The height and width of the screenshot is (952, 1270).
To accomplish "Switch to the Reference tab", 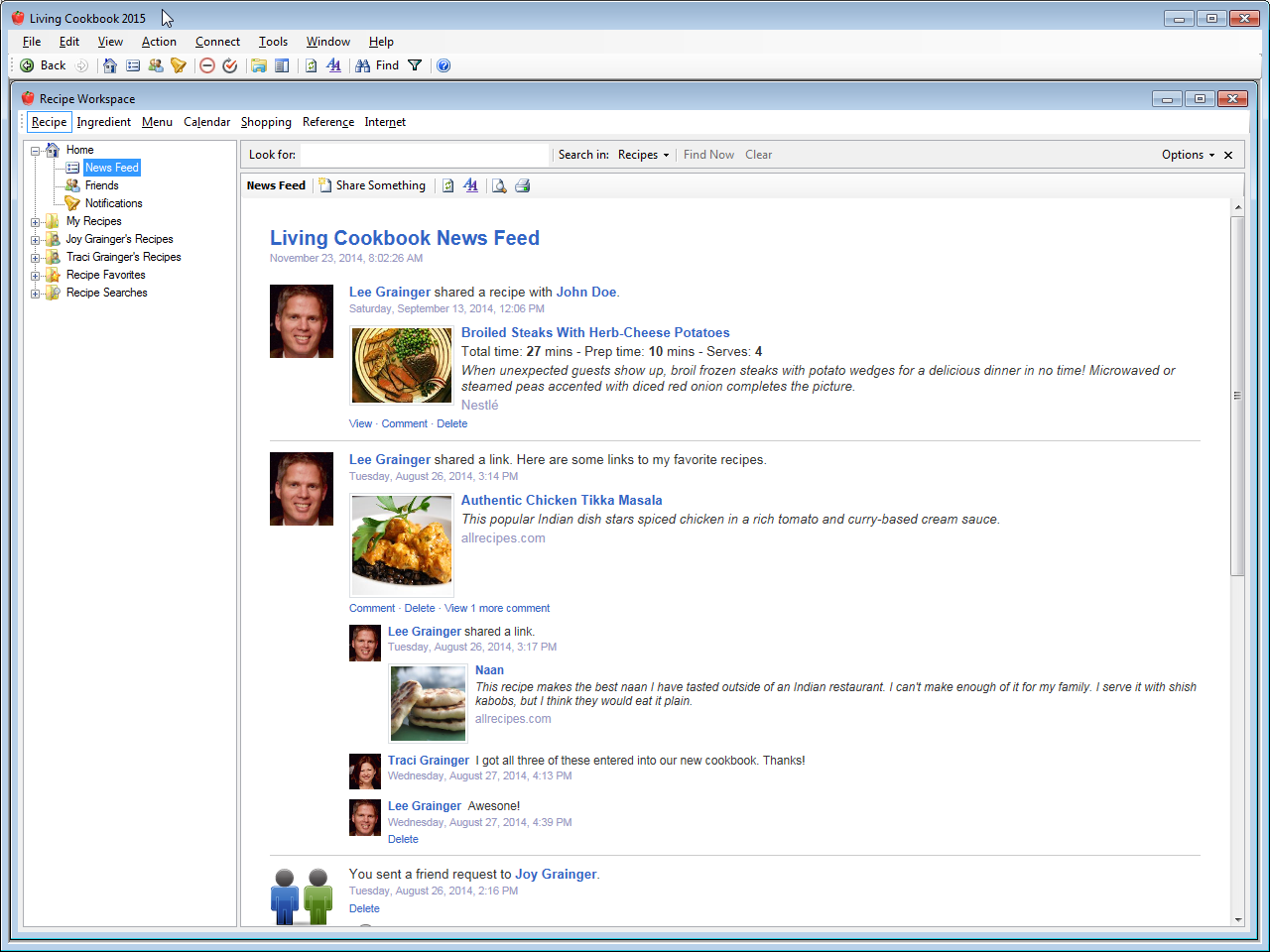I will tap(328, 122).
